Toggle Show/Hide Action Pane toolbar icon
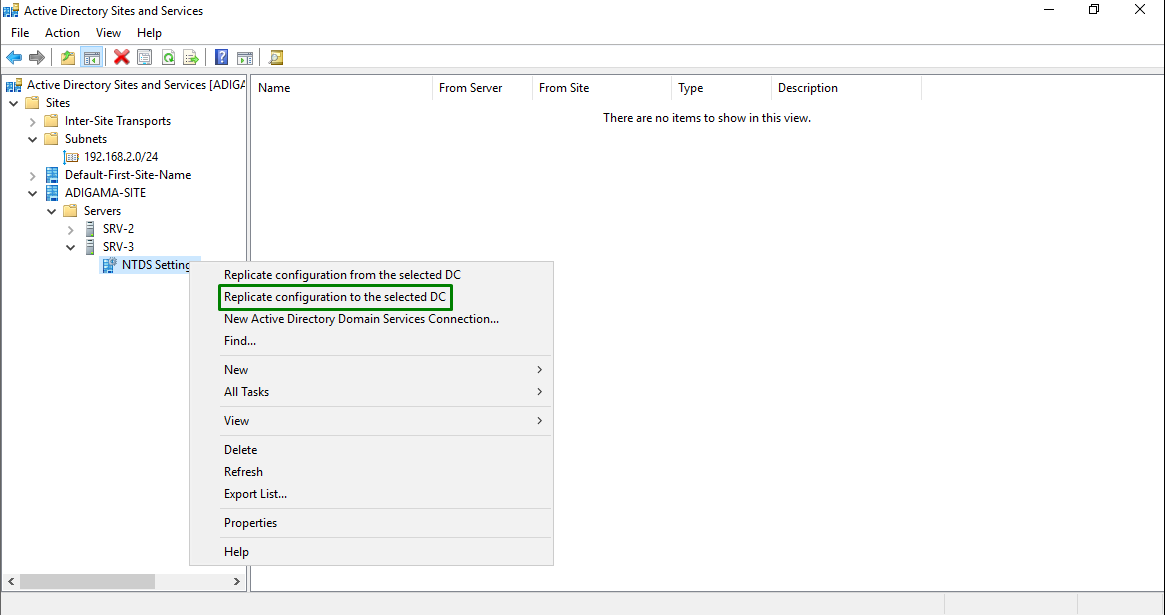 coord(244,57)
